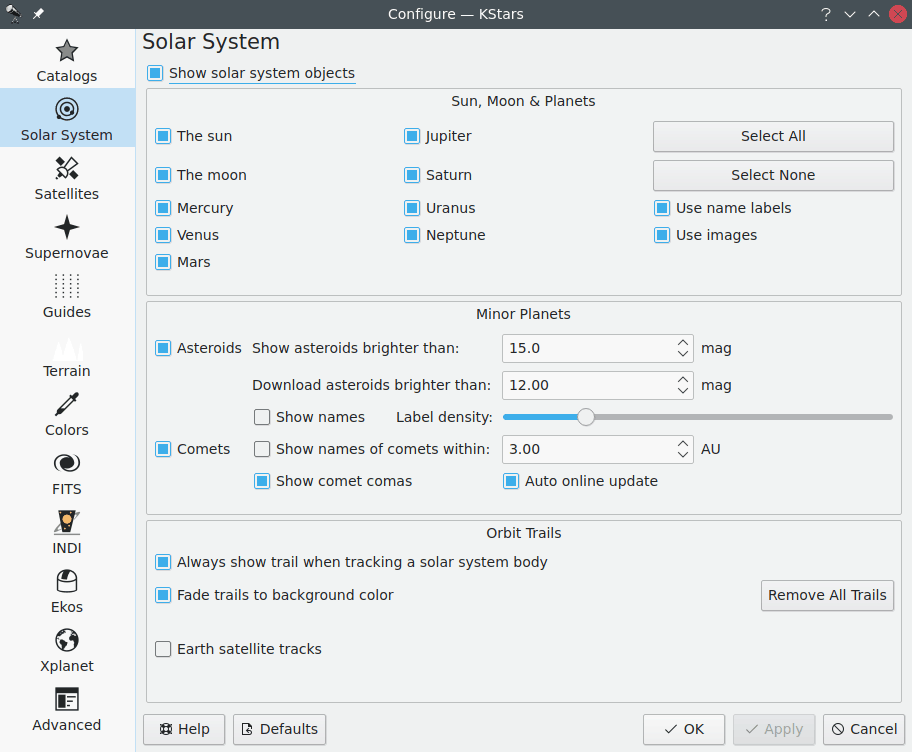The image size is (912, 752).
Task: Uncheck the Jupiter checkbox
Action: 412,136
